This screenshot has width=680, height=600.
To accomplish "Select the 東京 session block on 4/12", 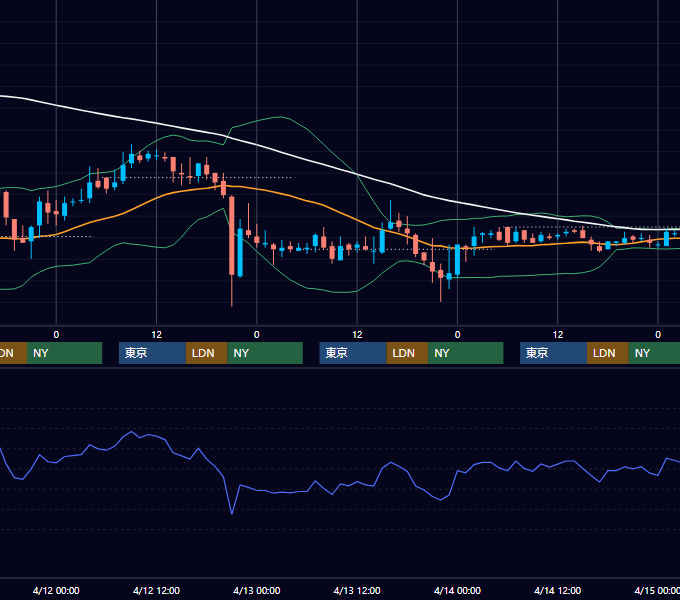I will pos(152,353).
